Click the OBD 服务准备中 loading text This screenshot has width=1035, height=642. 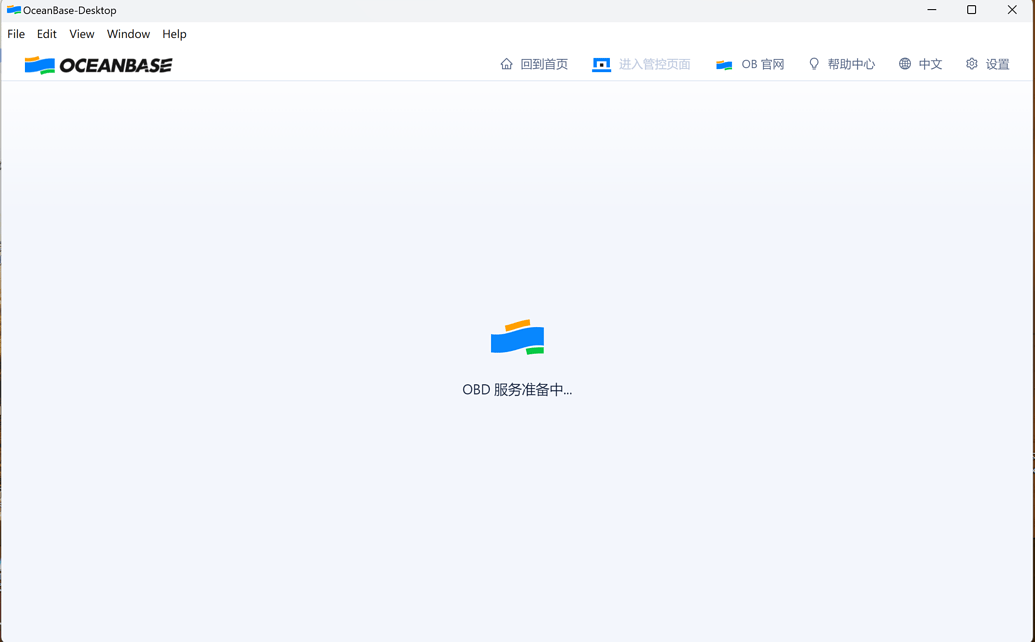click(517, 389)
